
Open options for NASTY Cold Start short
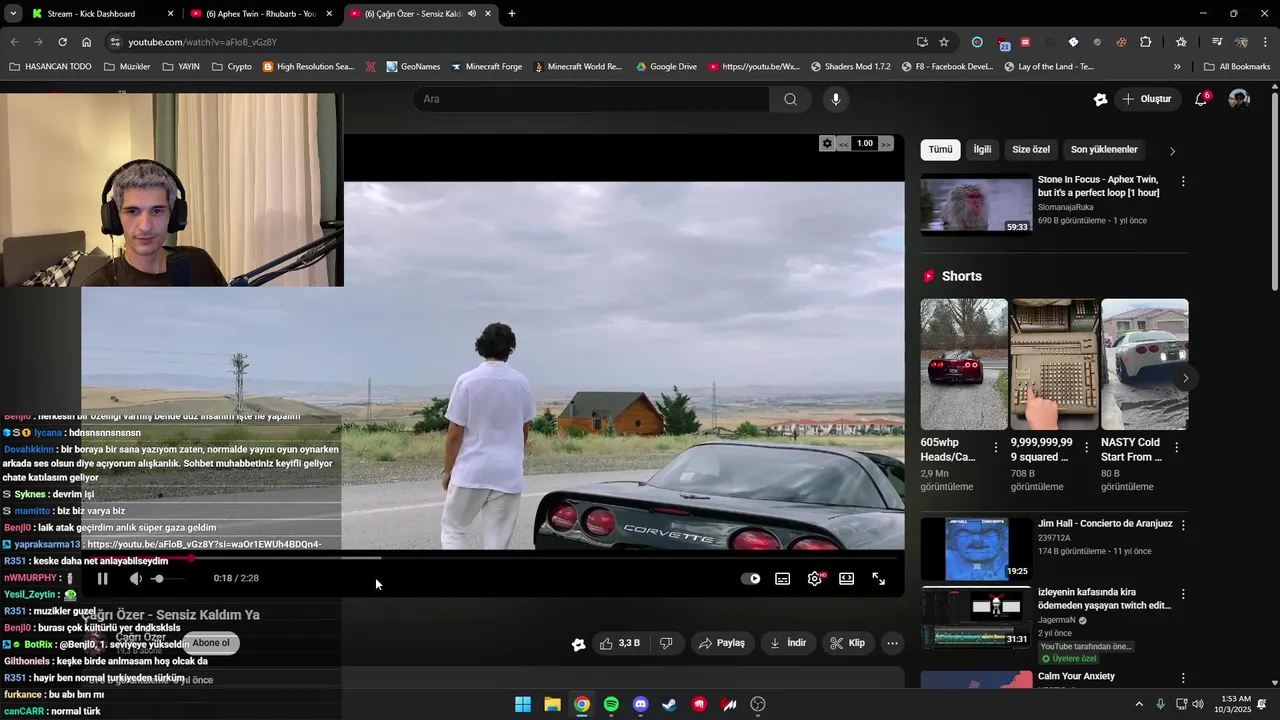click(x=1176, y=448)
